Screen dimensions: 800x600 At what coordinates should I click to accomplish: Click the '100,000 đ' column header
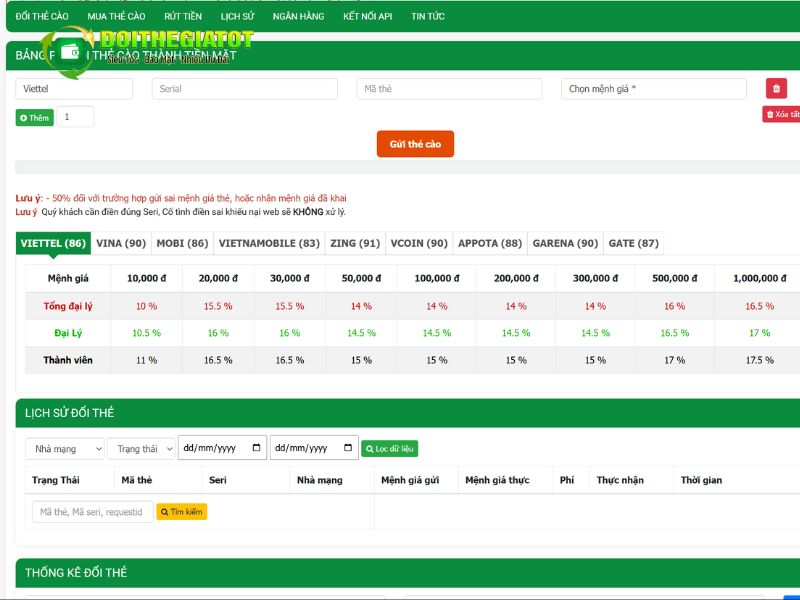pyautogui.click(x=437, y=278)
